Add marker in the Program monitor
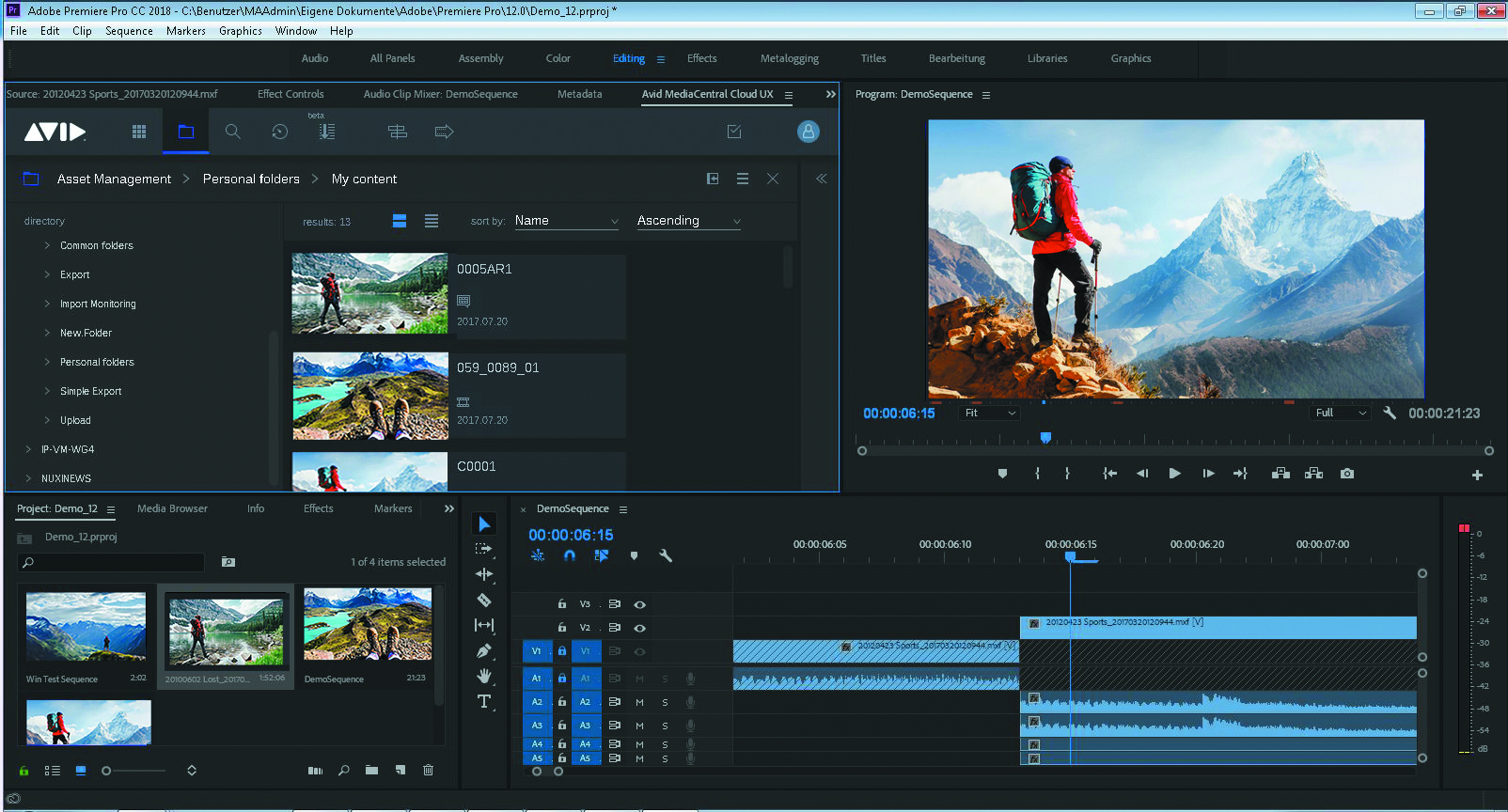 tap(1002, 474)
